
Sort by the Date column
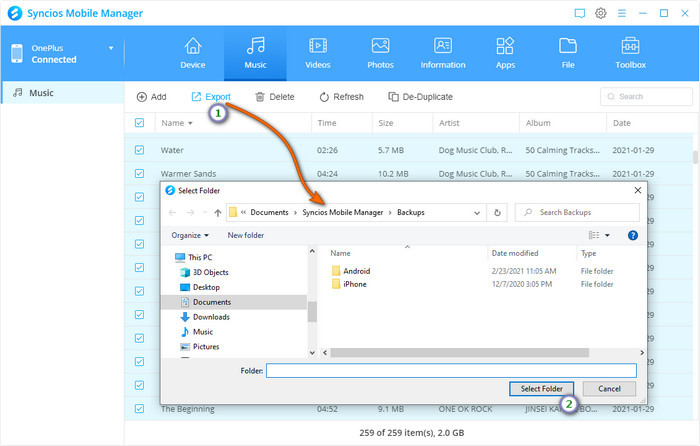click(621, 123)
